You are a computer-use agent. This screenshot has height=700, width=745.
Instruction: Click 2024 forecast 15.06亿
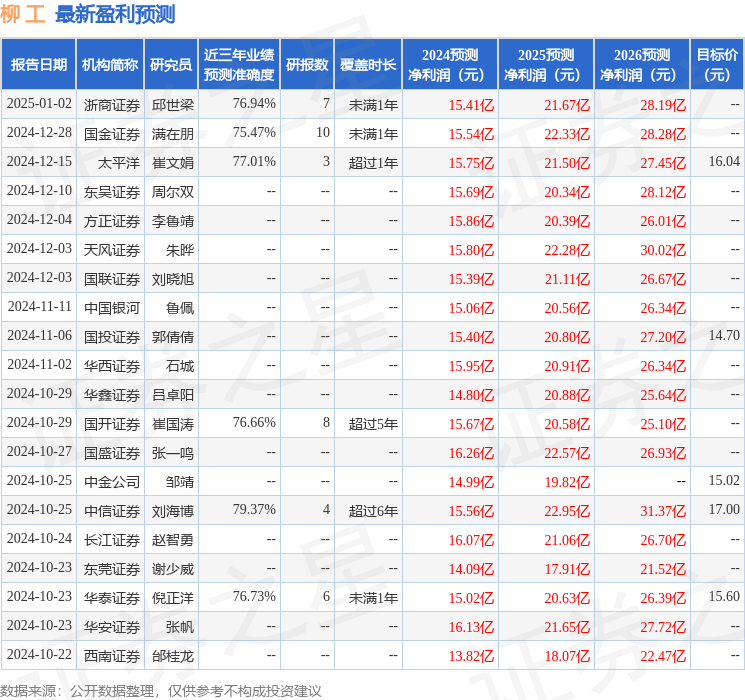click(x=471, y=308)
